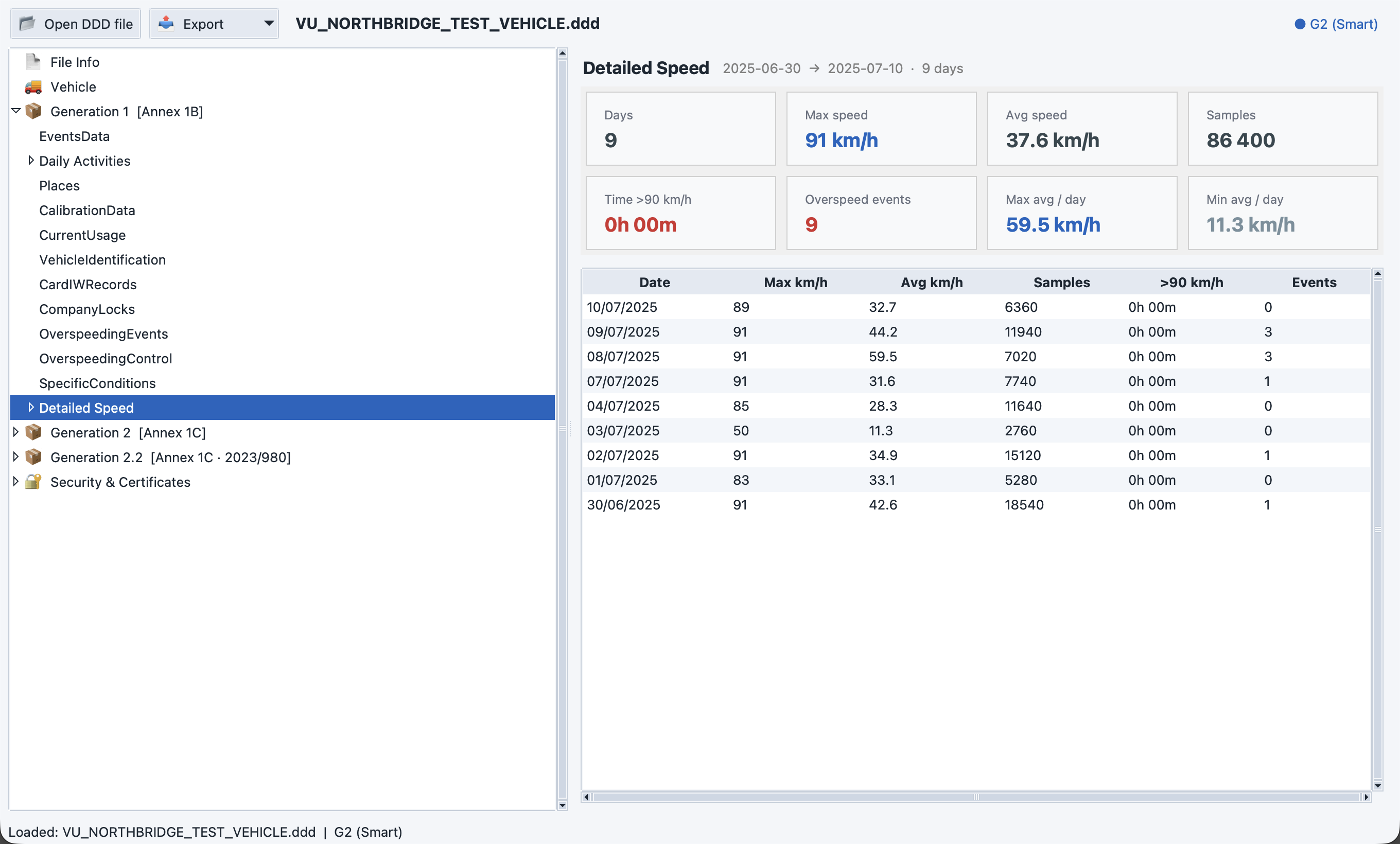
Task: Open the Export dropdown arrow
Action: 269,23
